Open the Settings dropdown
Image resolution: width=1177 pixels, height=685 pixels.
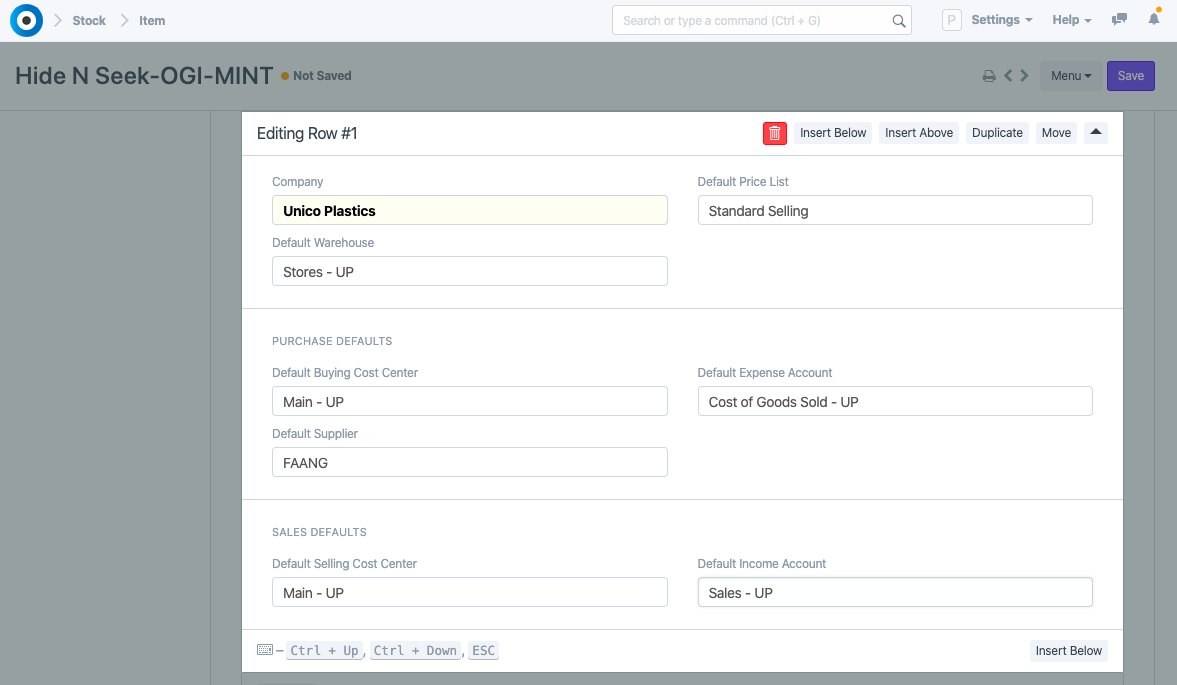pos(1000,19)
